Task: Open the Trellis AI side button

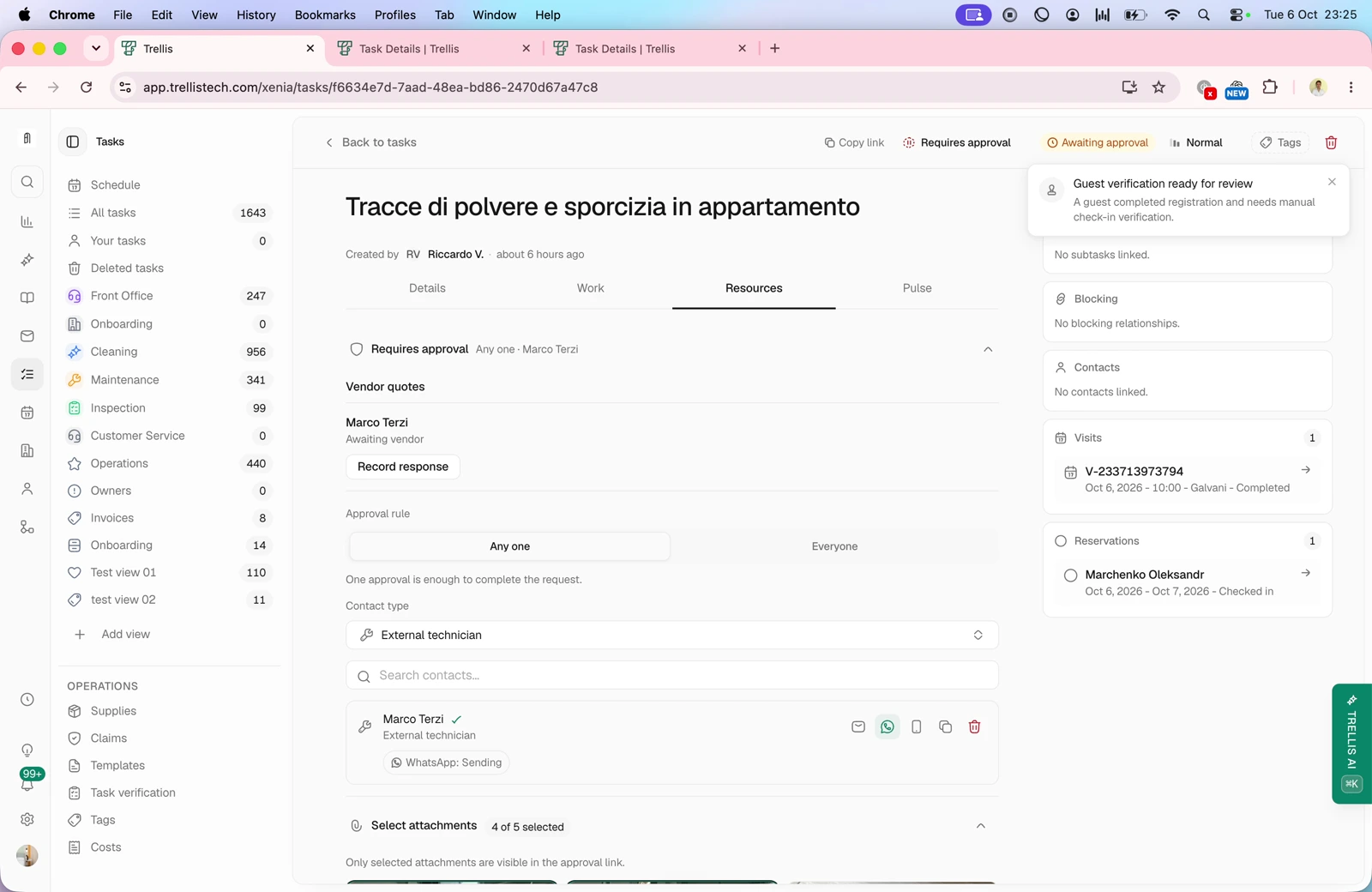Action: (x=1351, y=744)
